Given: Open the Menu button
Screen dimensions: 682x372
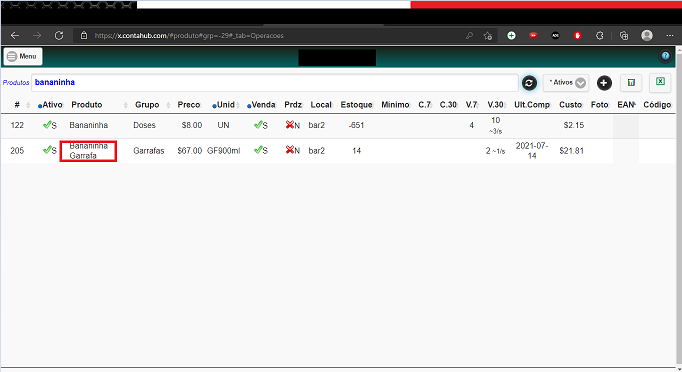Looking at the screenshot, I should click(23, 56).
